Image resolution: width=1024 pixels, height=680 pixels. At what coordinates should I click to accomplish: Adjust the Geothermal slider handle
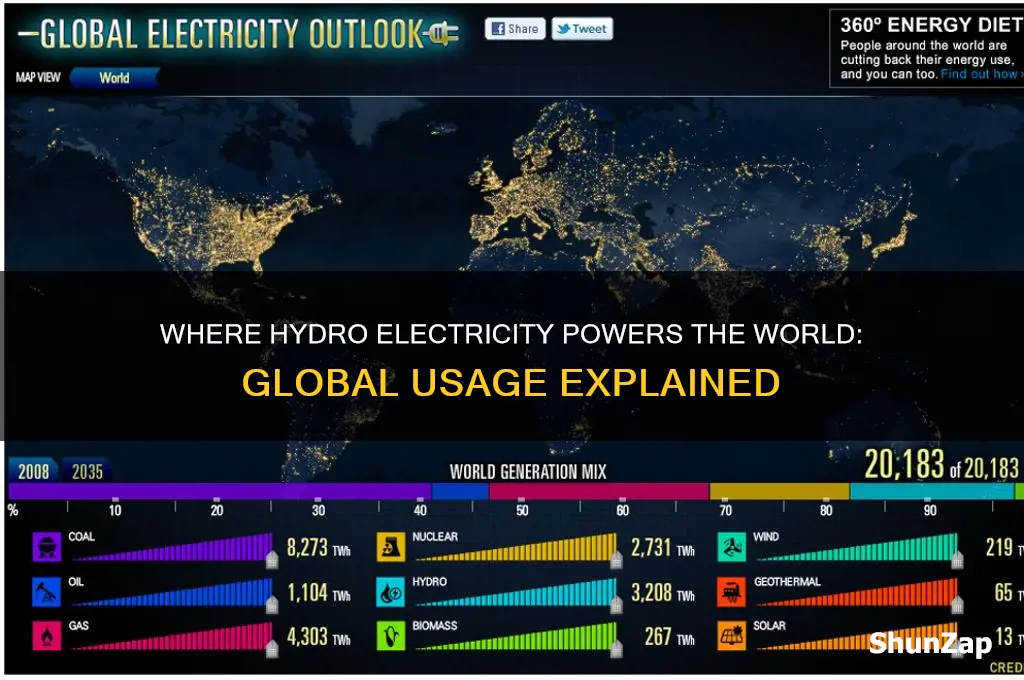957,605
